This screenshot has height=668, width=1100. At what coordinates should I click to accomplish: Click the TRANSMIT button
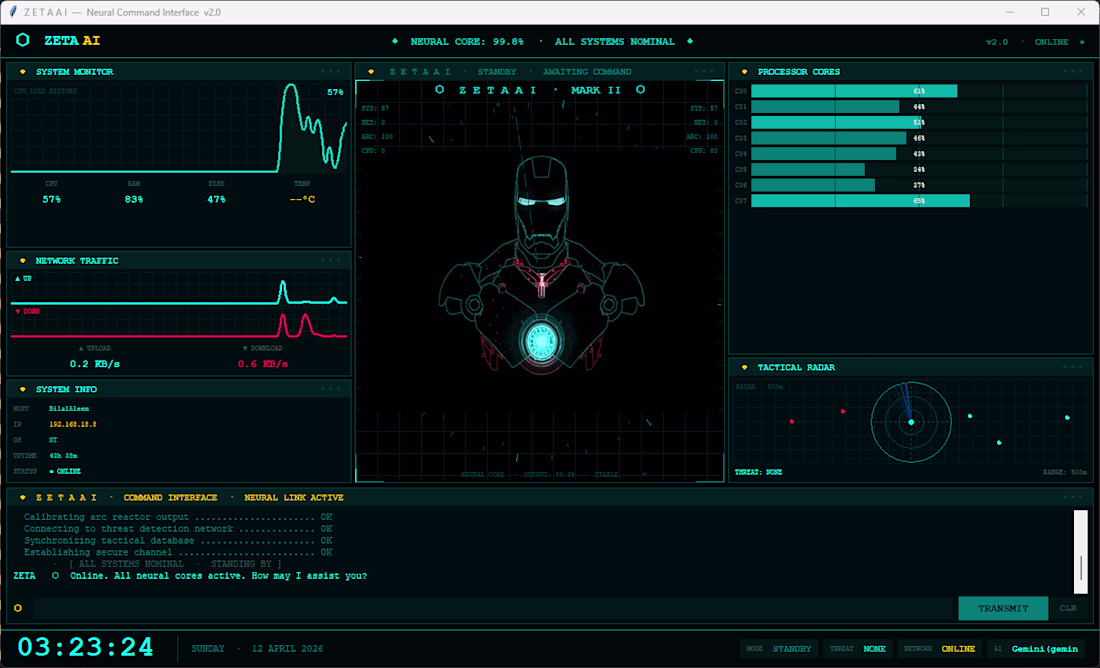pos(1003,608)
